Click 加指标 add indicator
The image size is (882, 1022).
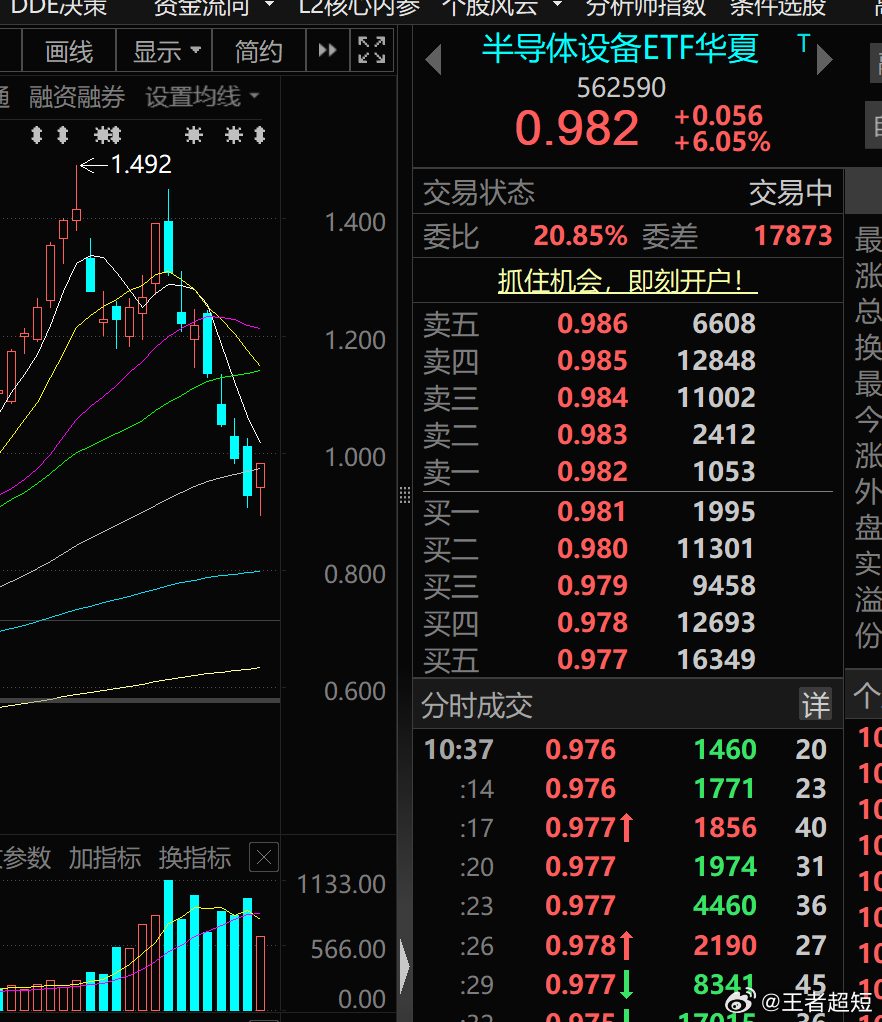pos(105,858)
